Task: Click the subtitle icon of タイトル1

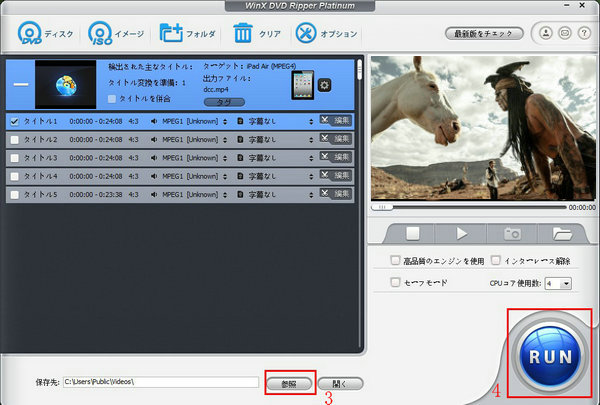Action: coord(240,121)
